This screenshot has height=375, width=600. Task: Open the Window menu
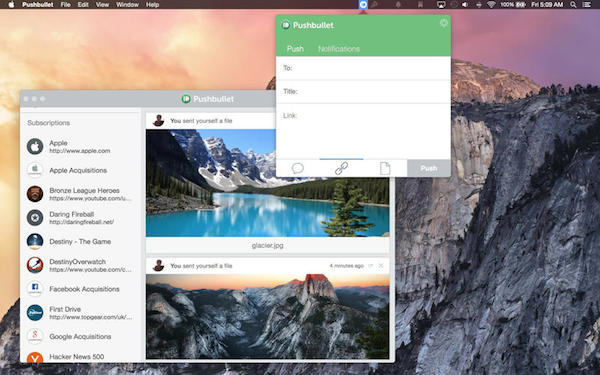pyautogui.click(x=127, y=5)
